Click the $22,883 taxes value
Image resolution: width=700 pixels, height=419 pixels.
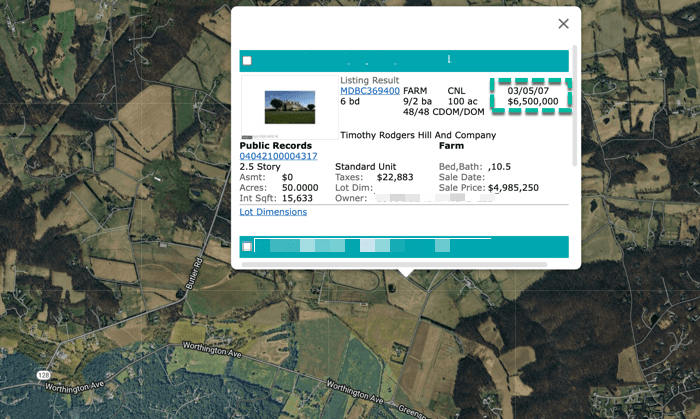click(396, 176)
